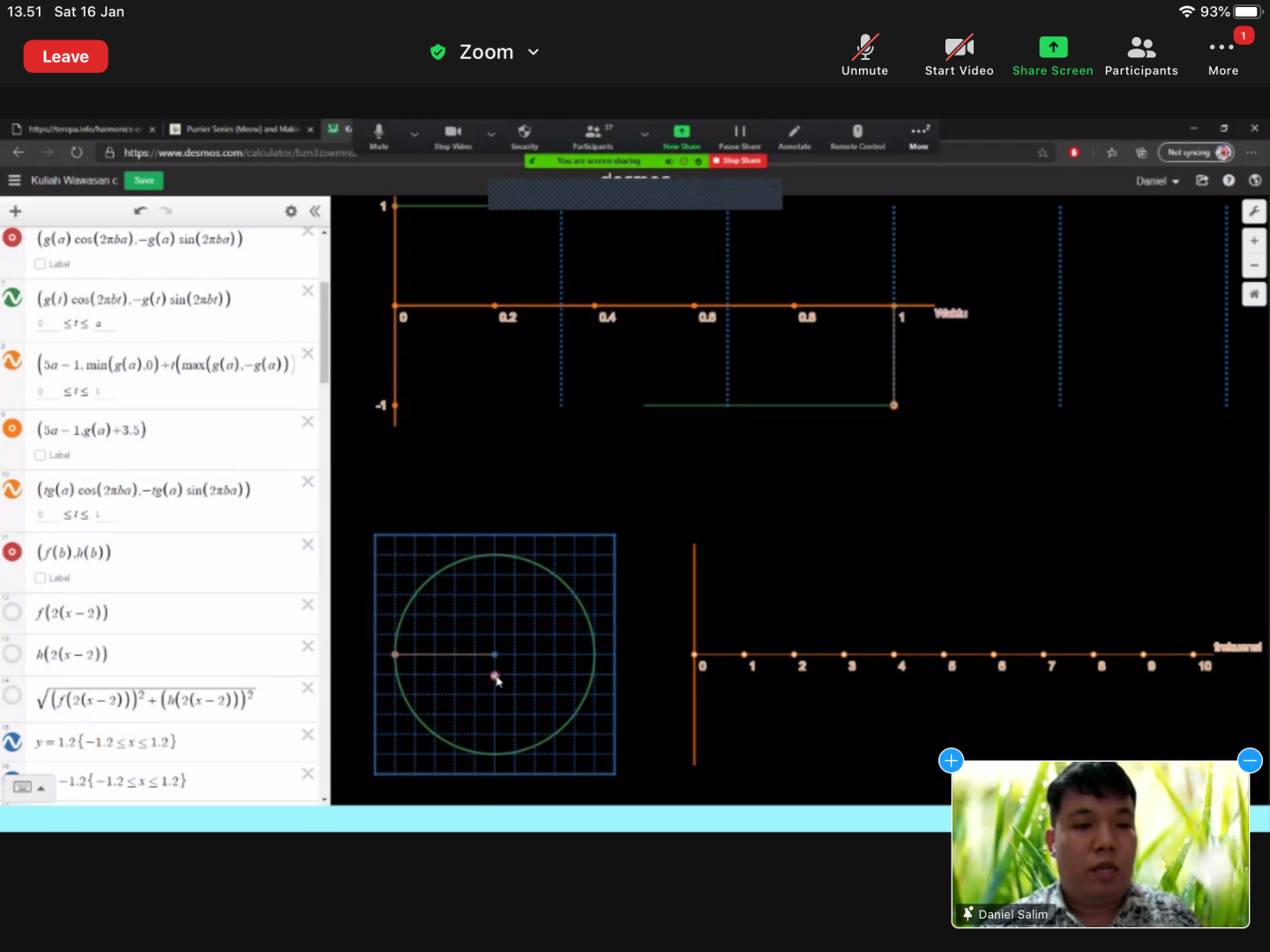Click the Desmos zoom in plus button
The image size is (1270, 952).
point(1253,241)
